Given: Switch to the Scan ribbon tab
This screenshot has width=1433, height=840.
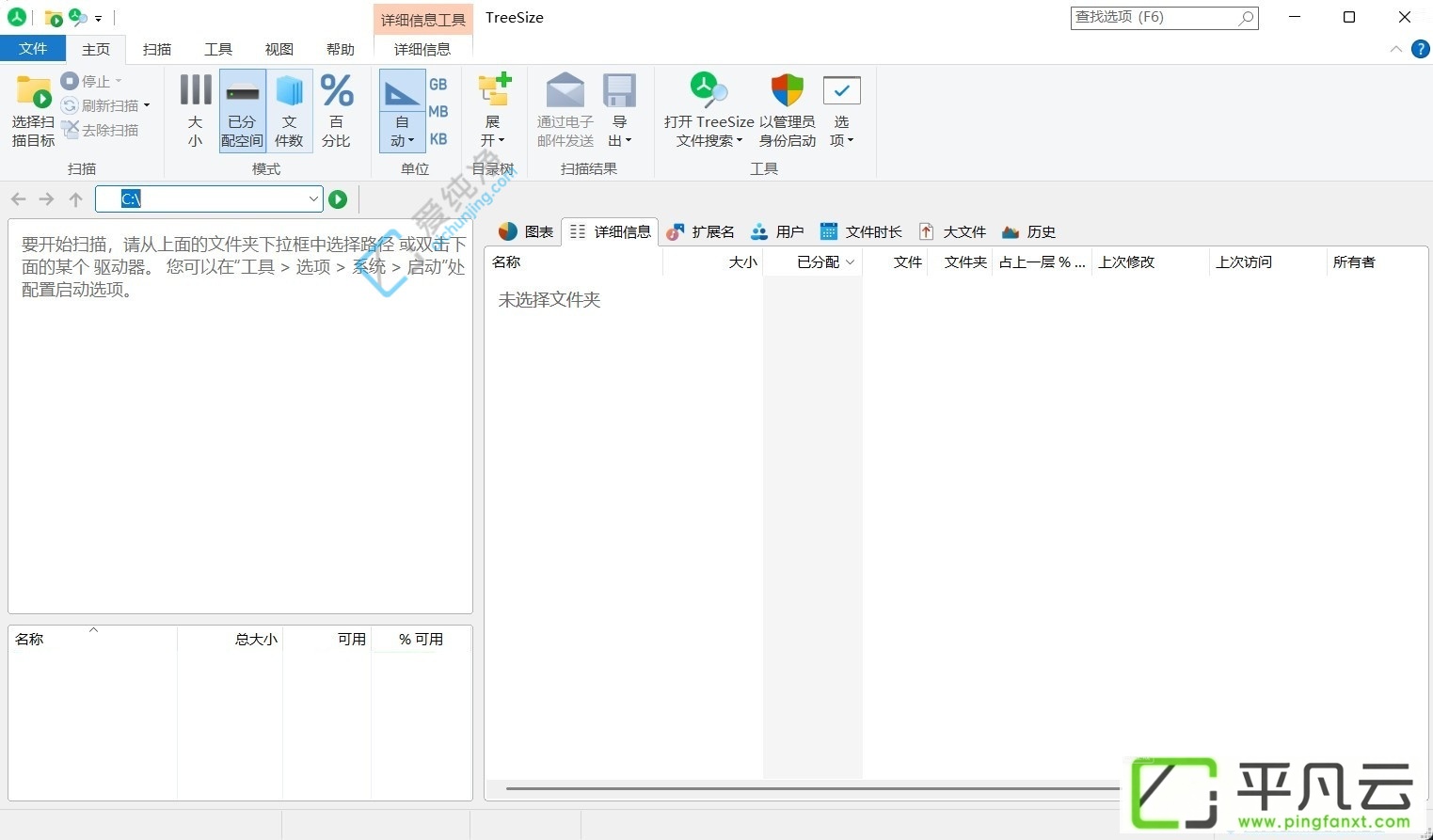Looking at the screenshot, I should pyautogui.click(x=157, y=50).
